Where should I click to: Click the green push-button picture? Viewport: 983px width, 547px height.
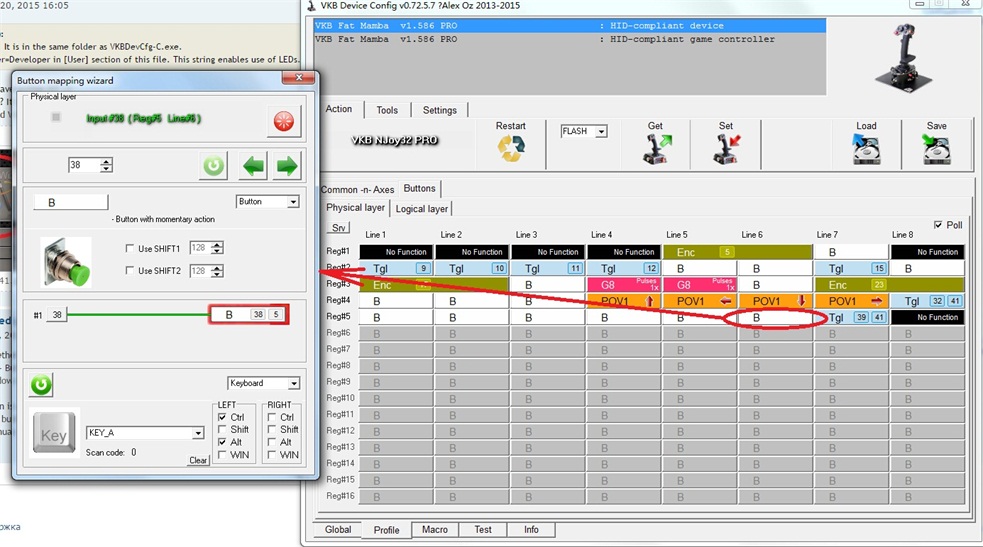click(66, 262)
